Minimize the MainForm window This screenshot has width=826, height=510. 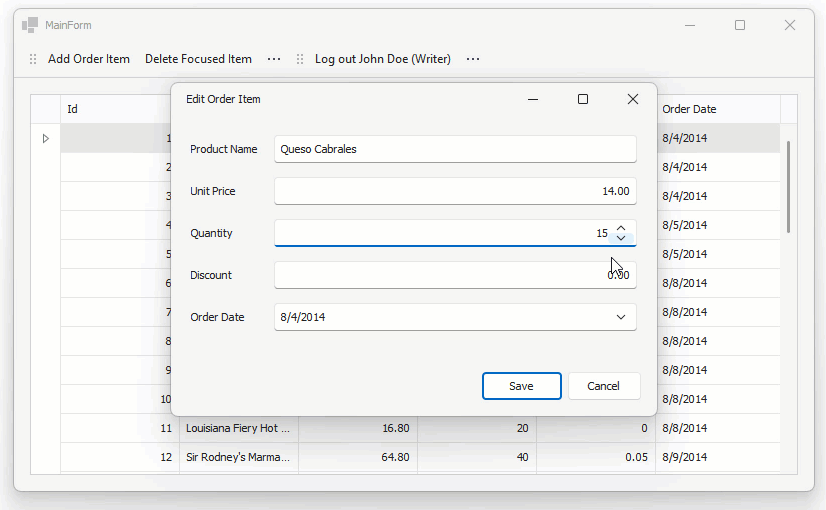[690, 25]
